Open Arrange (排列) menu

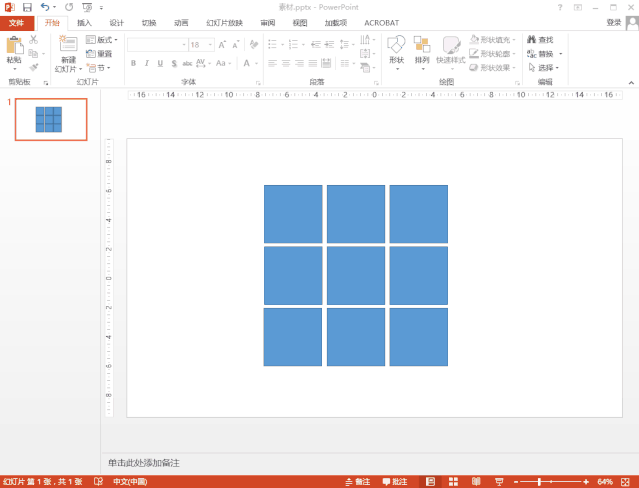422,53
